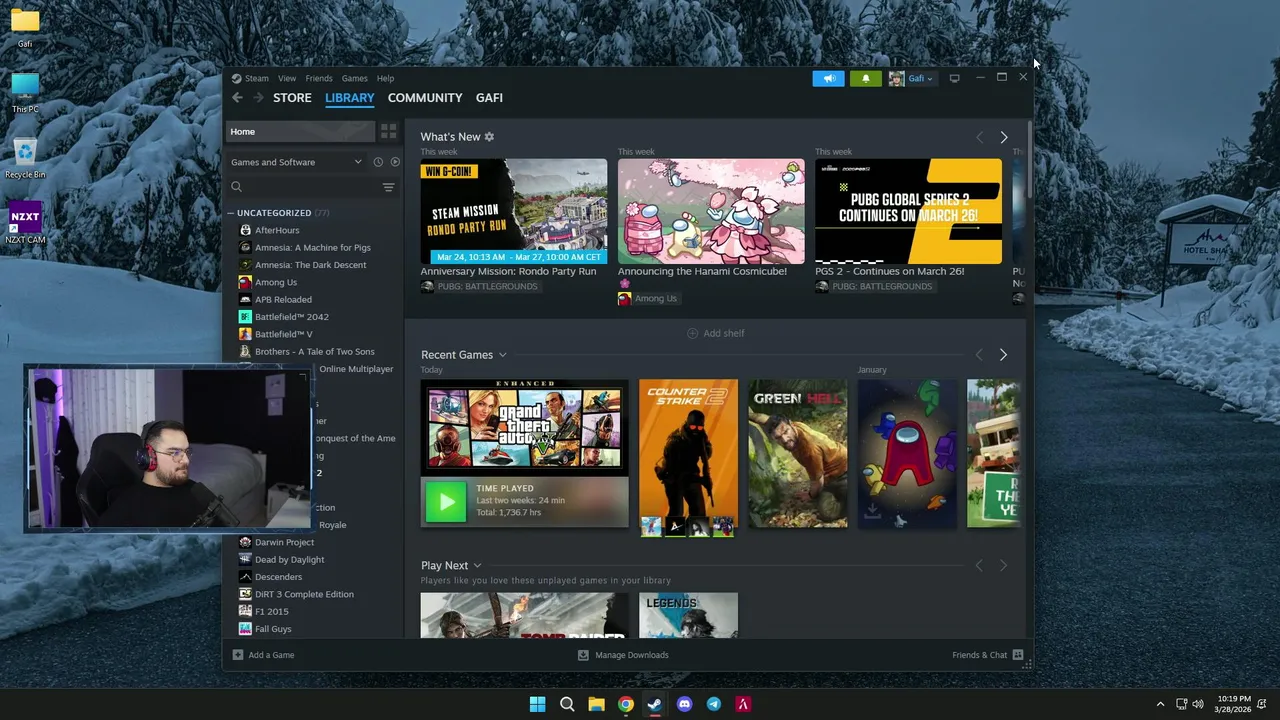This screenshot has height=720, width=1280.
Task: Open the Hanami Cosmicube announcement thumbnail
Action: point(711,211)
